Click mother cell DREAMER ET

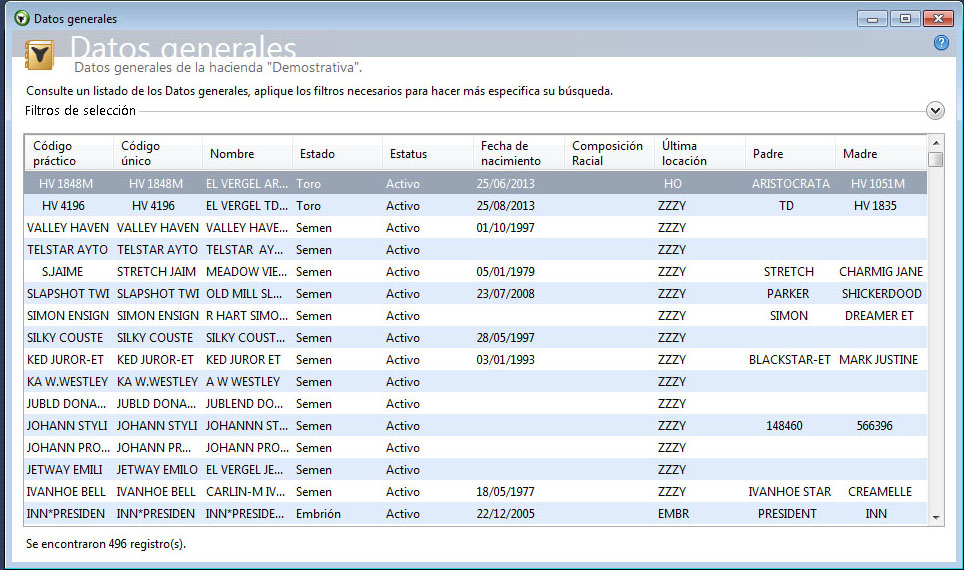[x=879, y=315]
